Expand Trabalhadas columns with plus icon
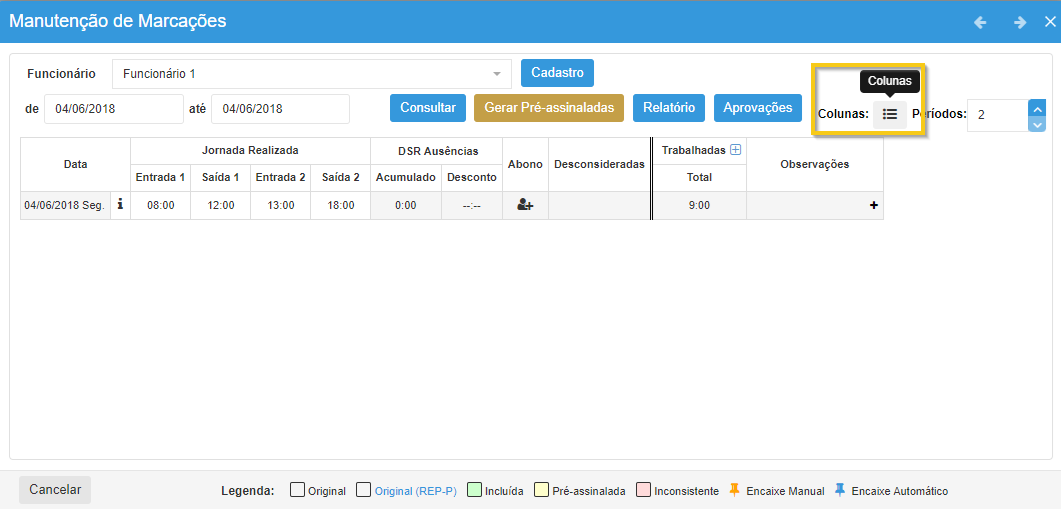 736,150
